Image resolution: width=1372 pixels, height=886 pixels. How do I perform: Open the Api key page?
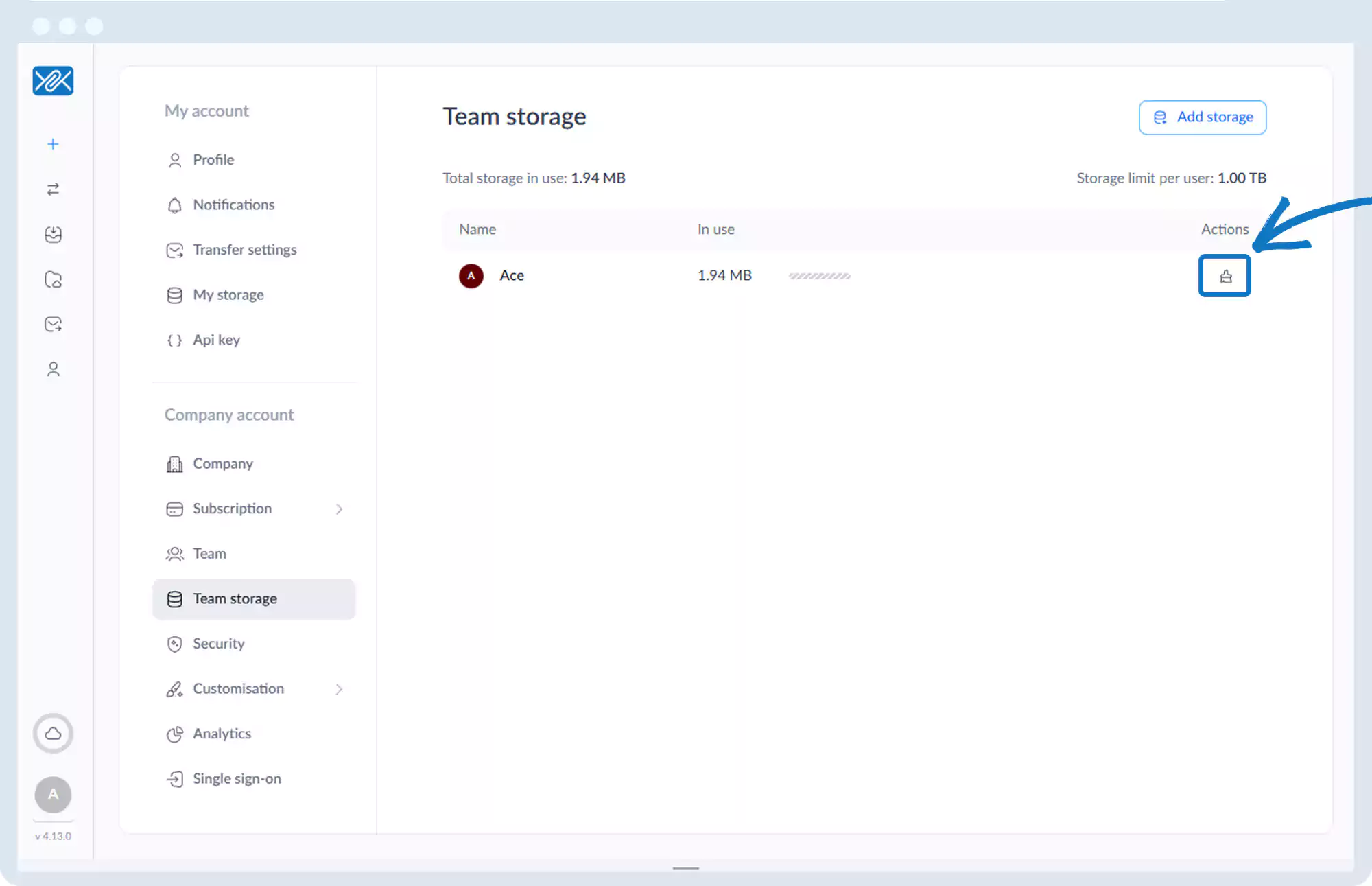point(216,340)
